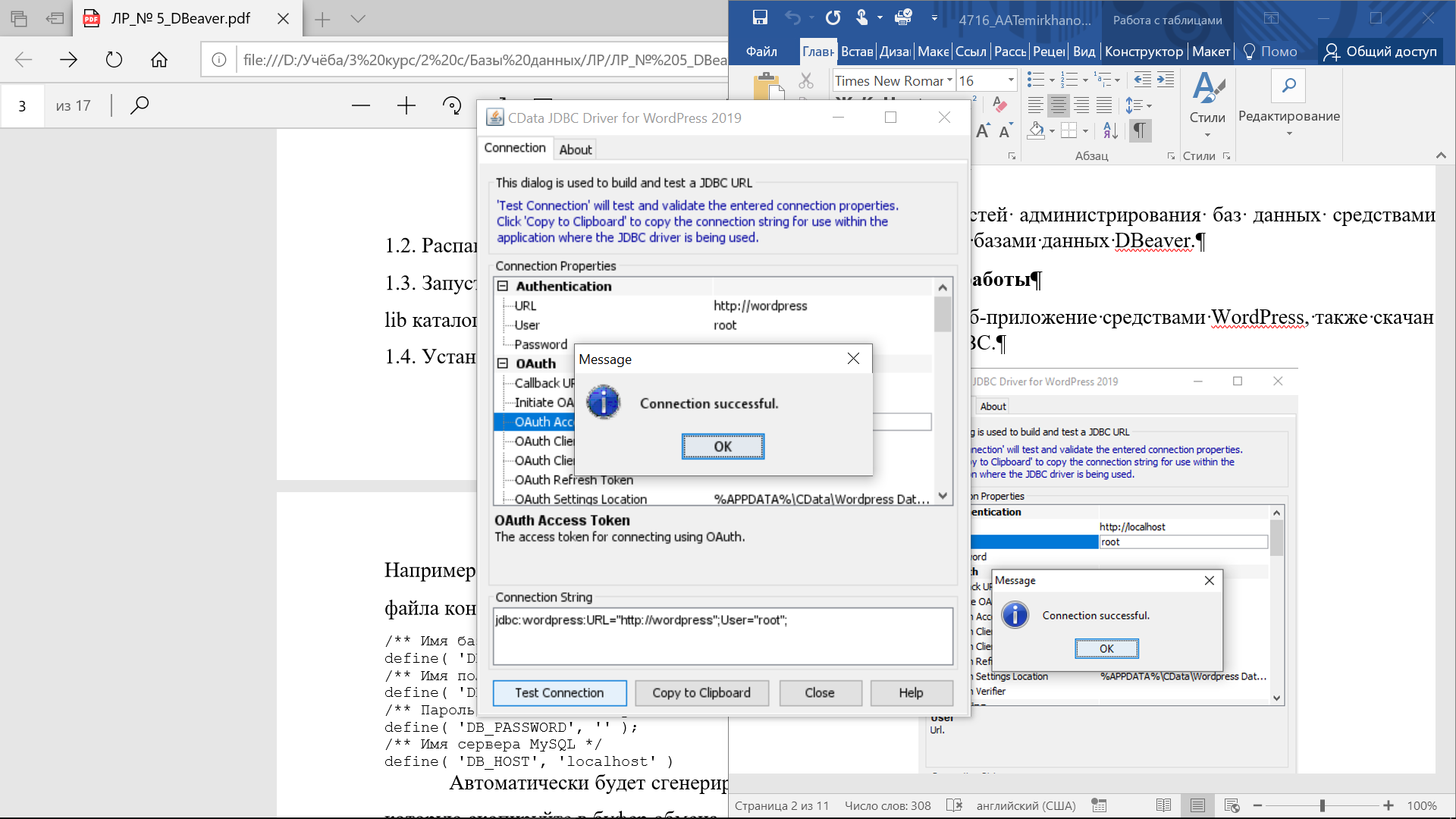Click the Cut scissors icon in Word
Image resolution: width=1456 pixels, height=819 pixels.
[805, 80]
